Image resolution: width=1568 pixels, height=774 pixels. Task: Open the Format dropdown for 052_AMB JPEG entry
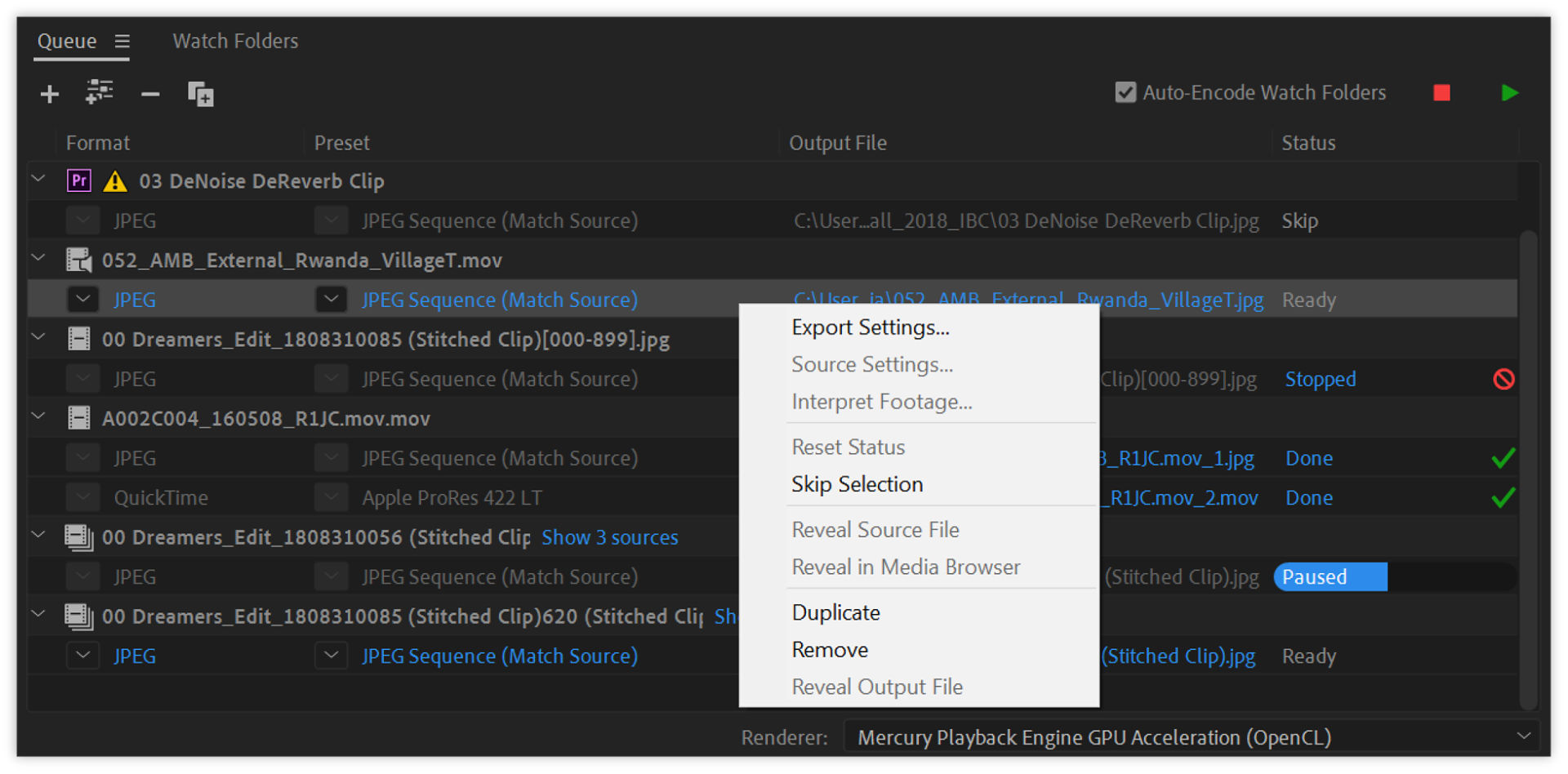82,299
